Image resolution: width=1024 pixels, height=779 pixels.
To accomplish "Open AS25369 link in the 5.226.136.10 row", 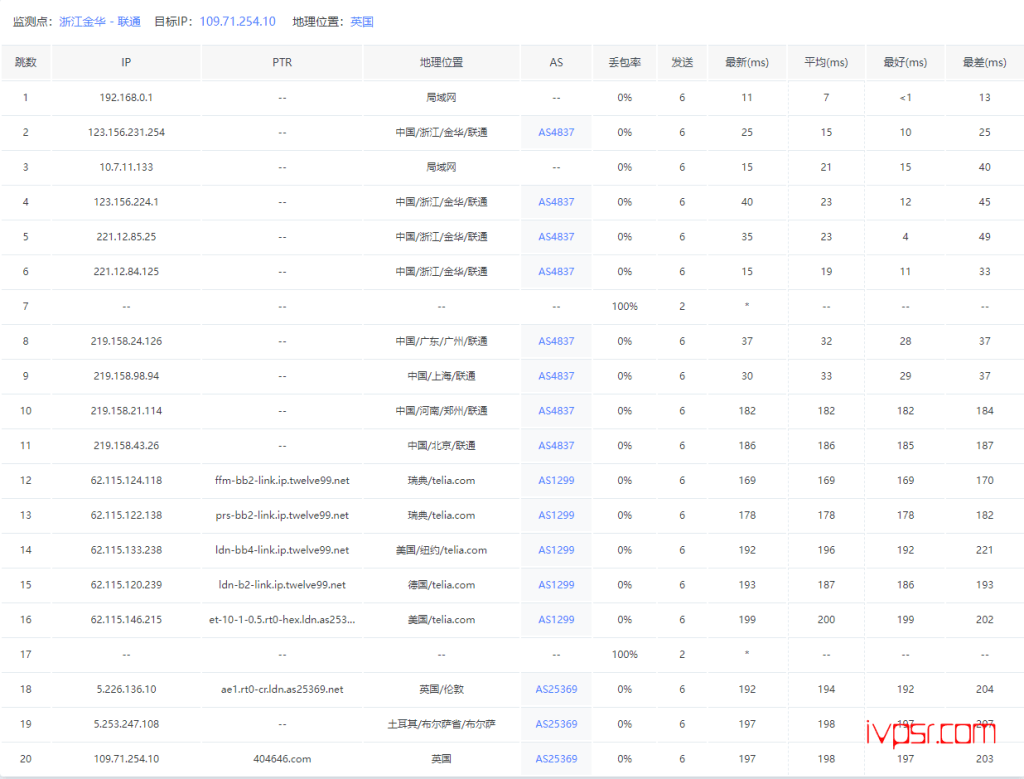I will click(x=556, y=690).
